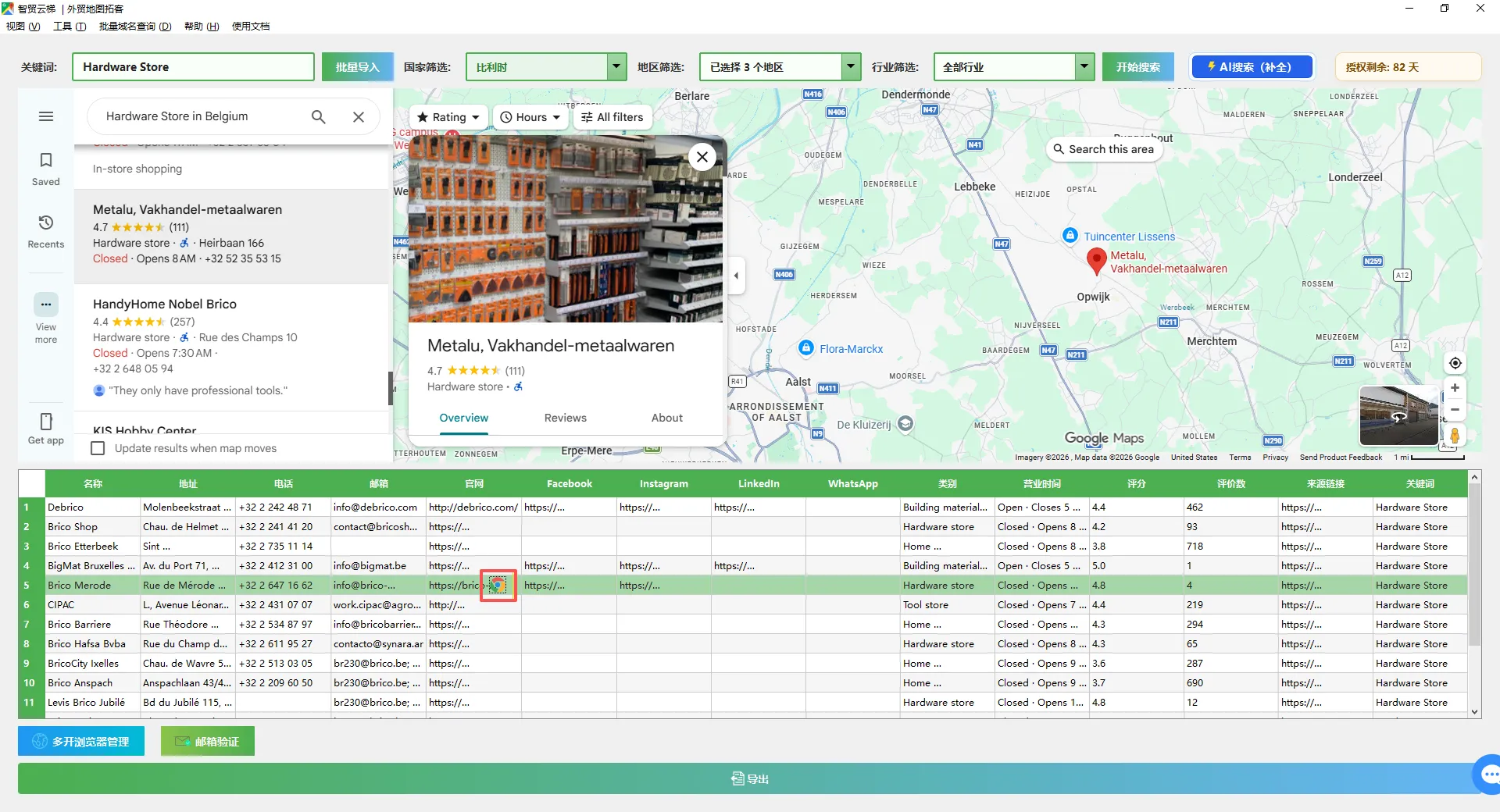Click the CIPAC name cell

pyautogui.click(x=93, y=604)
